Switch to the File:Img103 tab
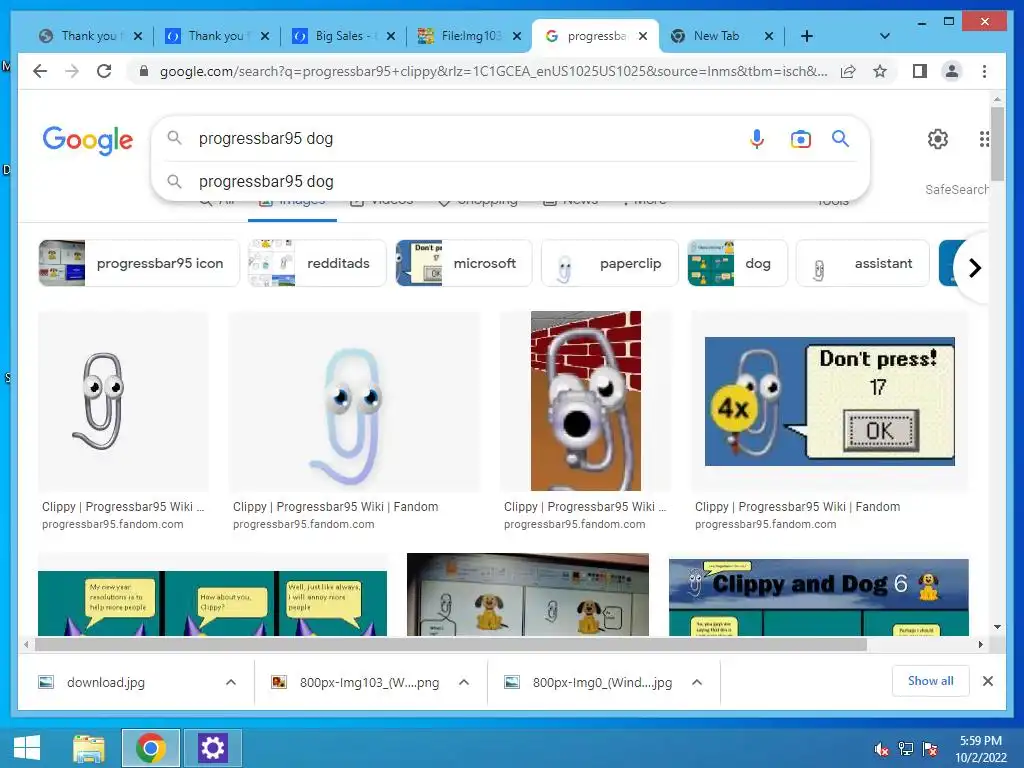The height and width of the screenshot is (768, 1024). [x=470, y=36]
